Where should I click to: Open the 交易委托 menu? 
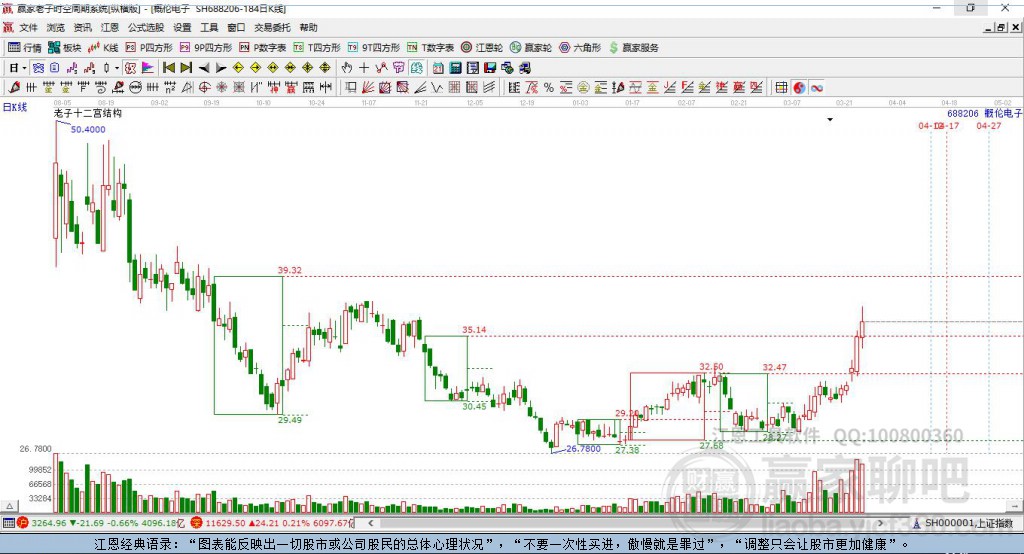[272, 27]
